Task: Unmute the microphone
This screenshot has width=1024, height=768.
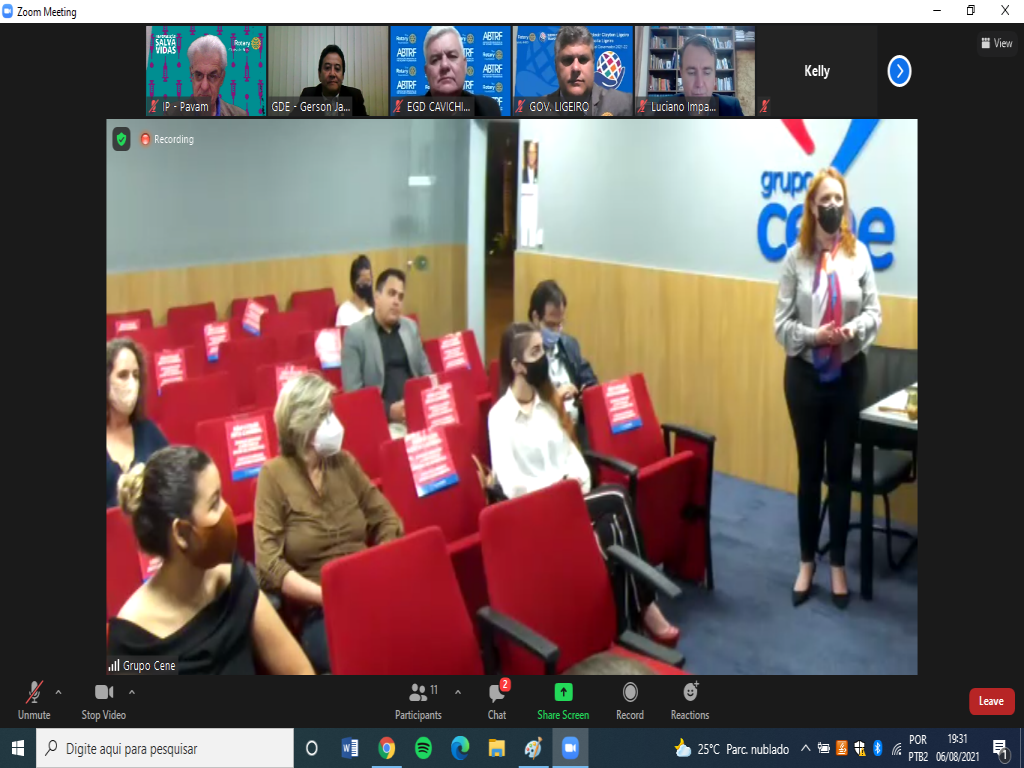Action: 34,699
